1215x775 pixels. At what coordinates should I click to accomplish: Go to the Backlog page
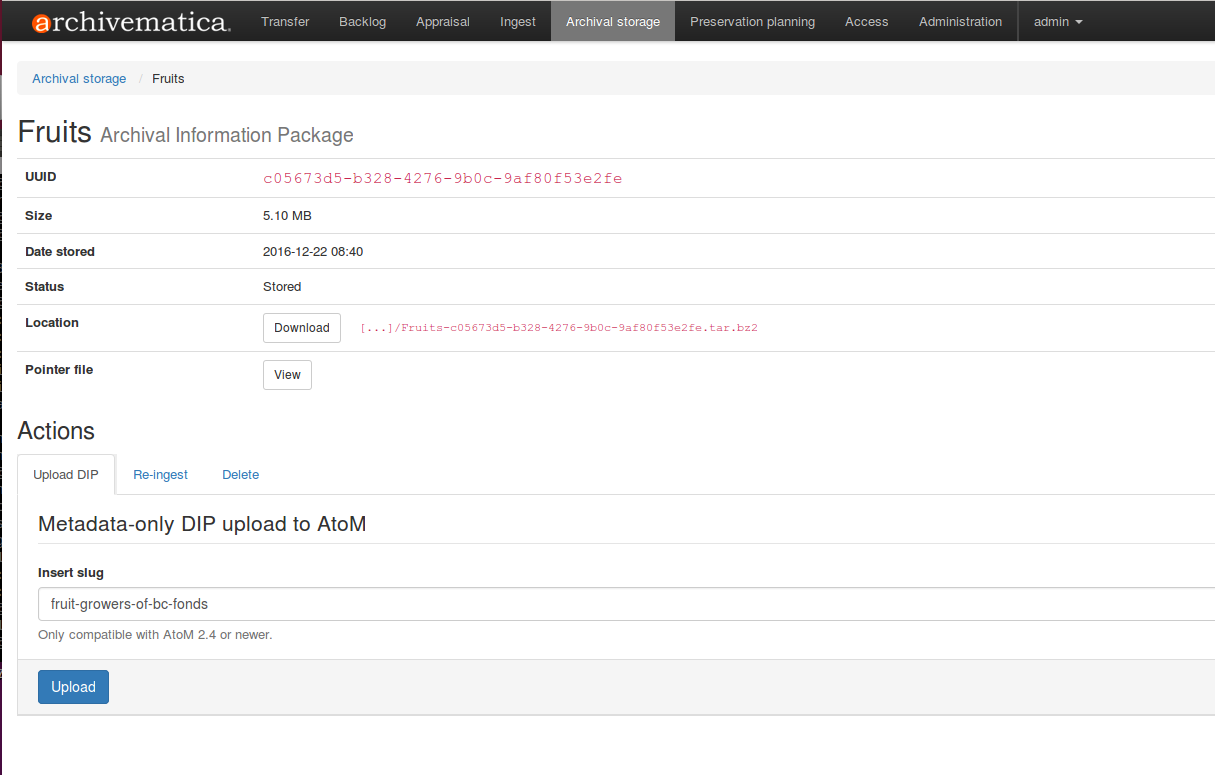click(x=362, y=22)
